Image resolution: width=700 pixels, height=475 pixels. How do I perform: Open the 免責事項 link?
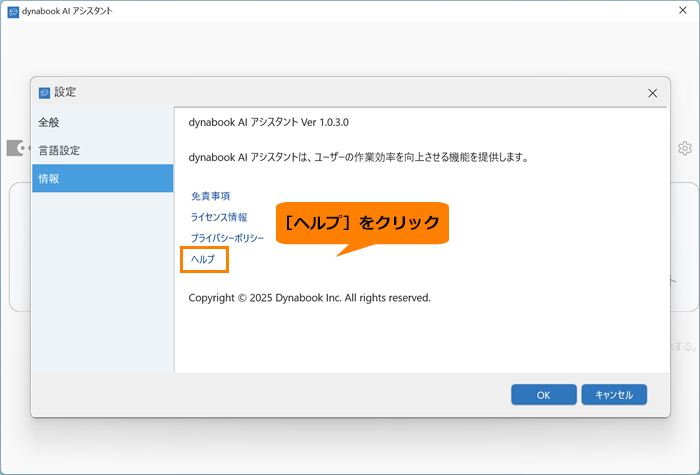point(210,196)
